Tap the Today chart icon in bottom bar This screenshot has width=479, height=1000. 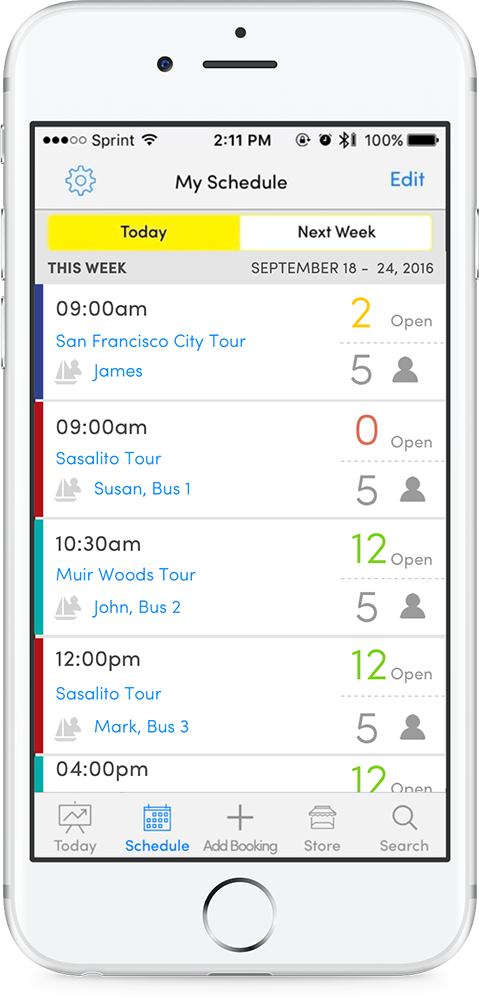point(75,818)
